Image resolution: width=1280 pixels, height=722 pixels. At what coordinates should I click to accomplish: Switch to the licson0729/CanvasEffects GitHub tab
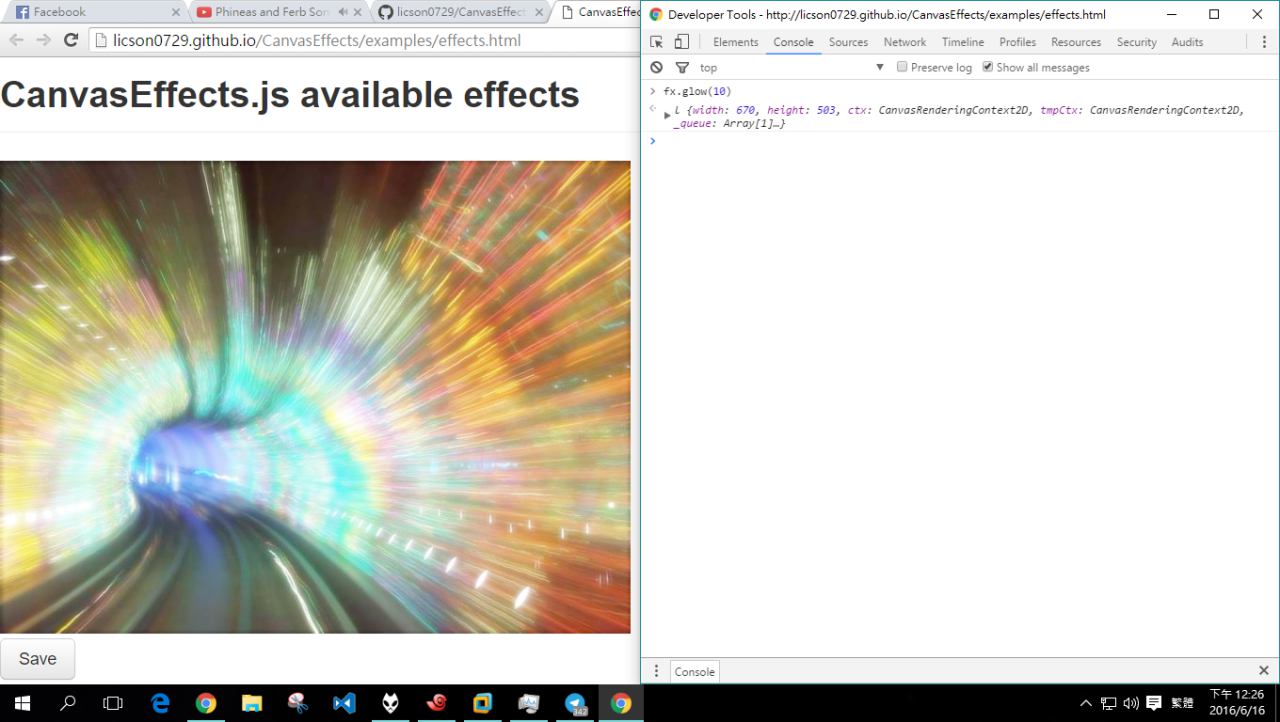click(x=461, y=12)
